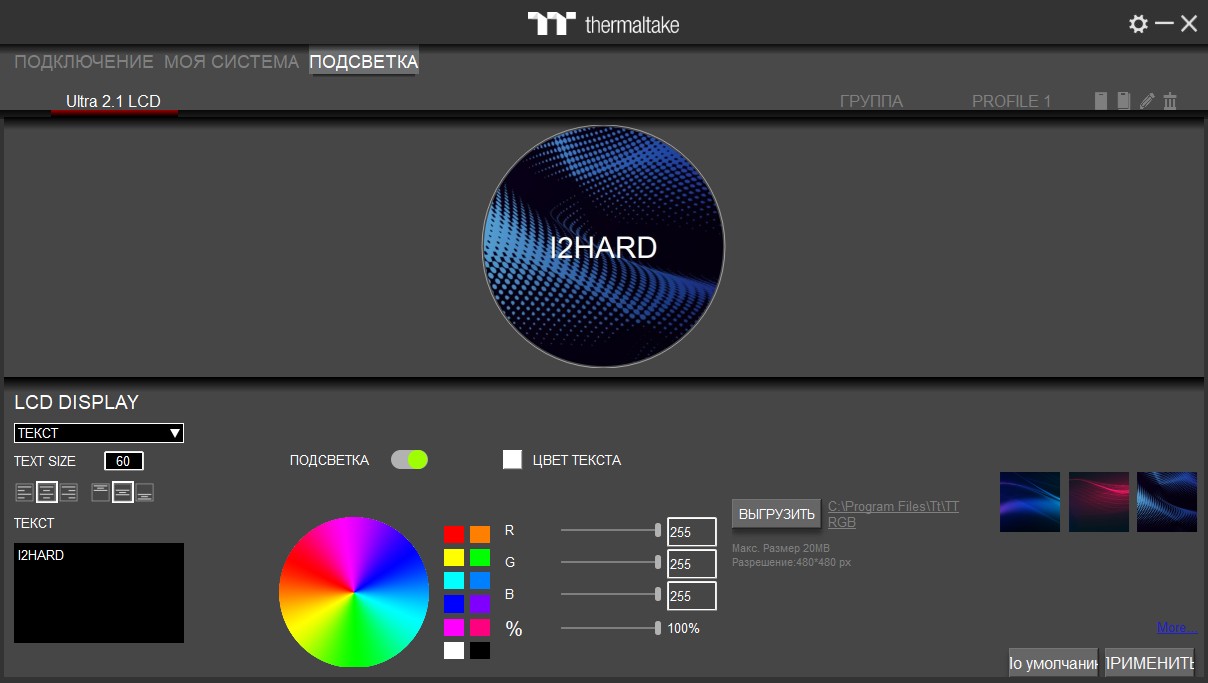Image resolution: width=1208 pixels, height=683 pixels.
Task: Pick the light blue preset swatch
Action: click(x=480, y=580)
